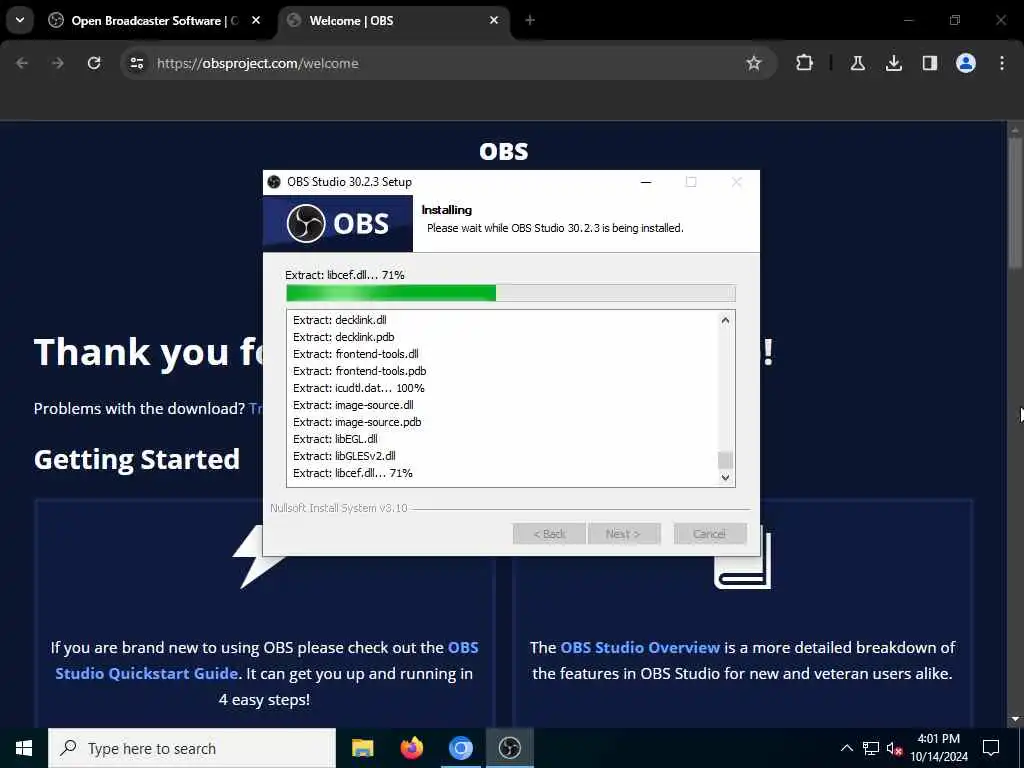This screenshot has width=1024, height=768.
Task: Open network status tray icon
Action: (x=871, y=748)
